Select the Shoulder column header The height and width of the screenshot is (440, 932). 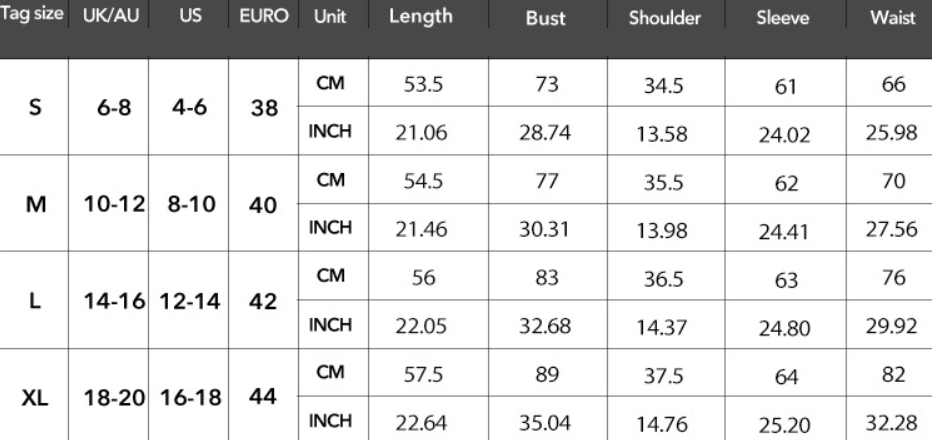(665, 19)
